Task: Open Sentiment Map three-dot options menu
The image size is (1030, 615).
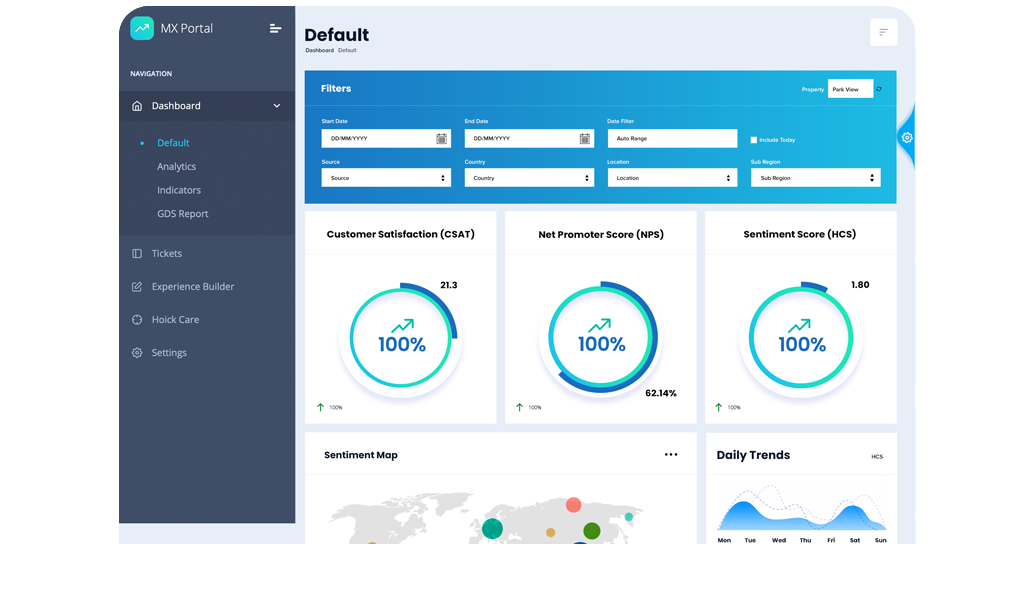Action: click(x=671, y=455)
